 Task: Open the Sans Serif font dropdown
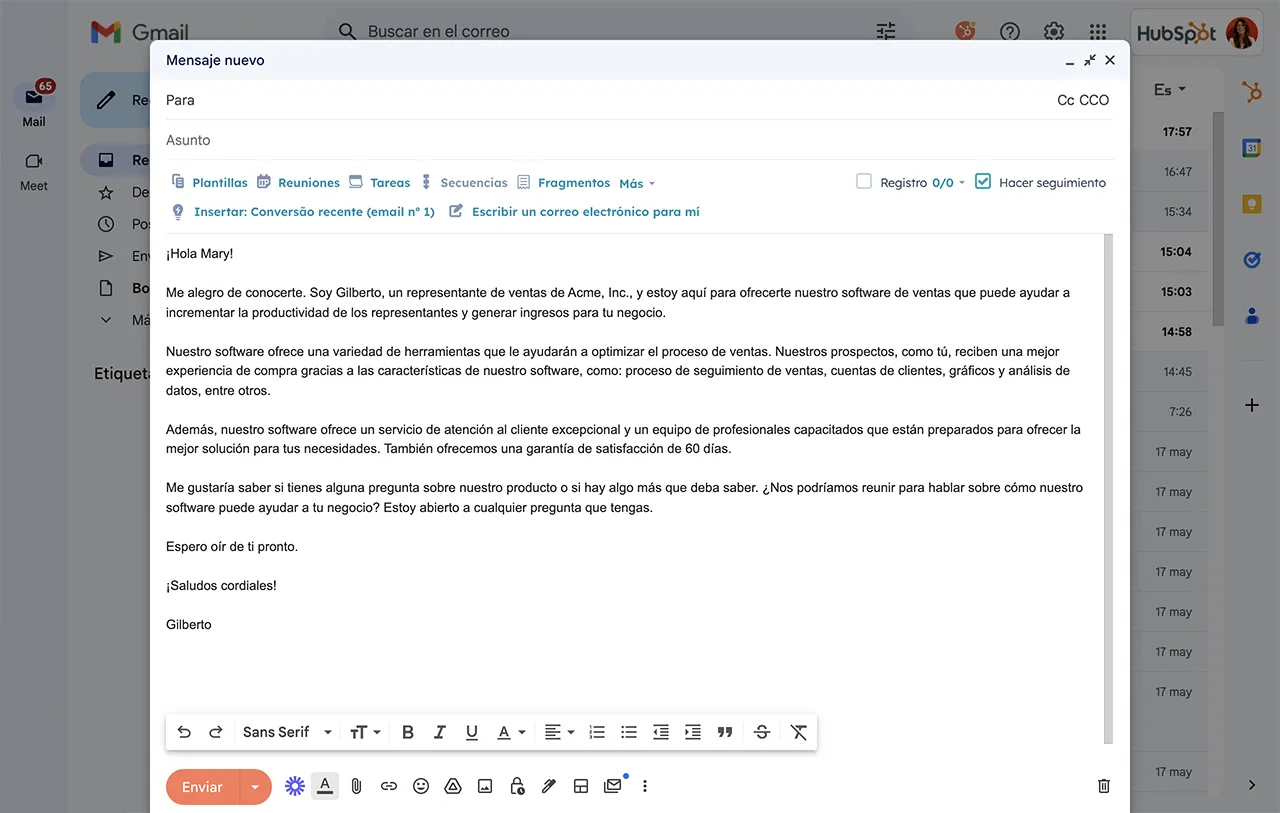[285, 732]
